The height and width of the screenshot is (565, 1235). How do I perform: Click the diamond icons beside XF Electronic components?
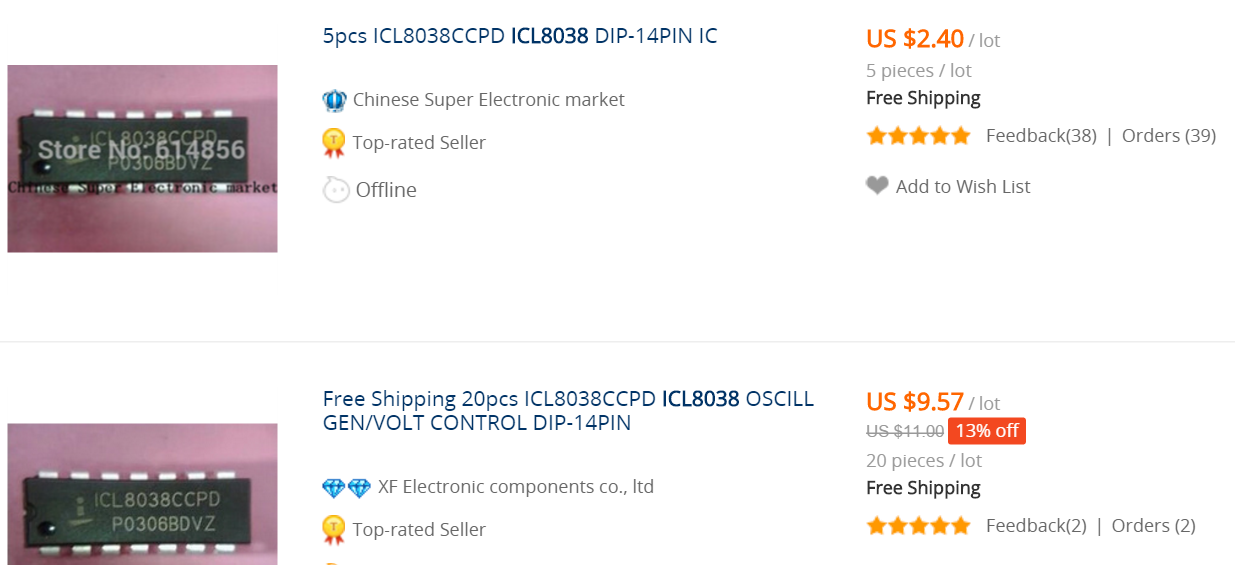tap(346, 488)
